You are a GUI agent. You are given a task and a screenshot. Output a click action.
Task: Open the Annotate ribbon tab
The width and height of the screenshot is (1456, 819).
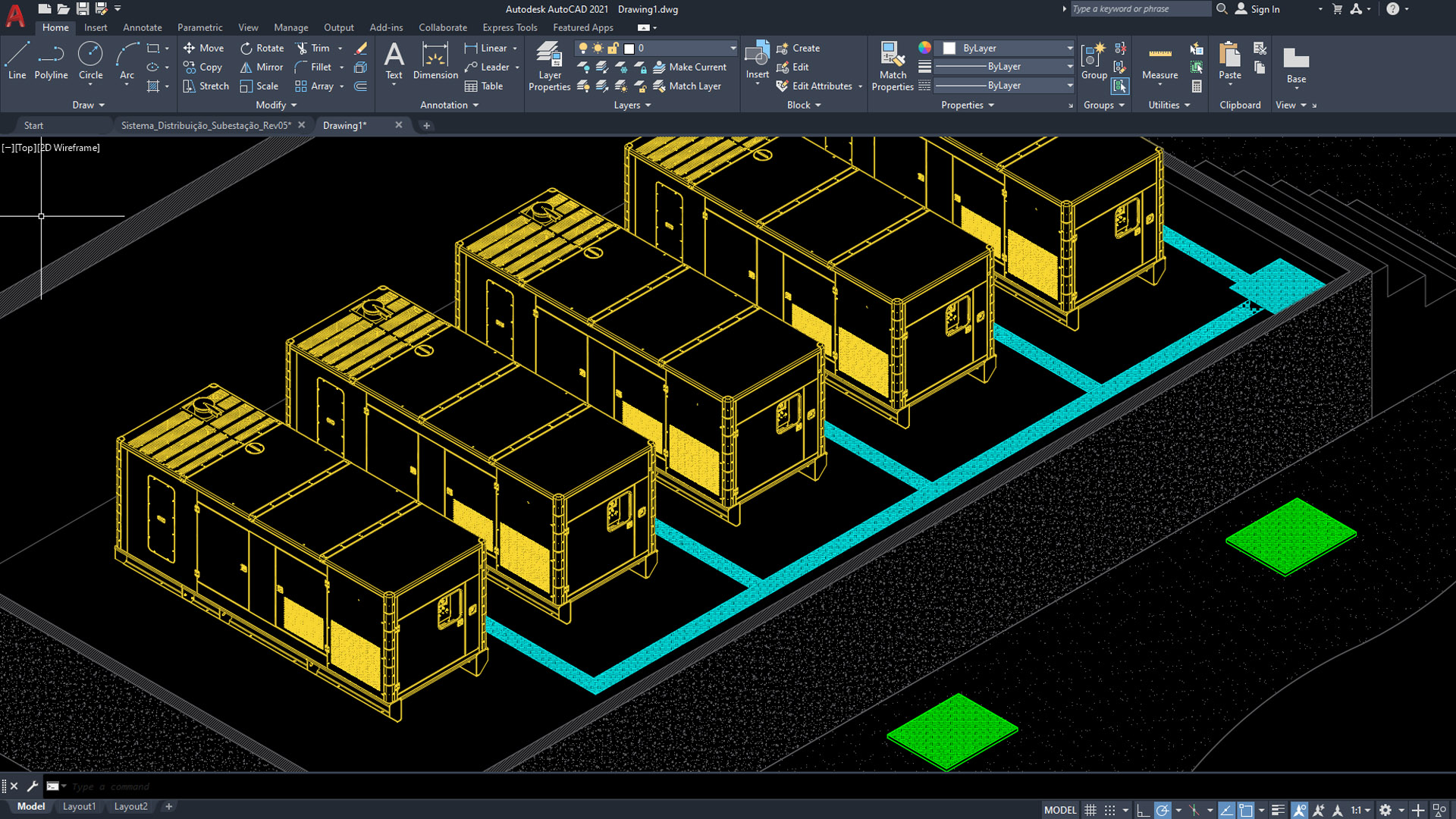[142, 27]
